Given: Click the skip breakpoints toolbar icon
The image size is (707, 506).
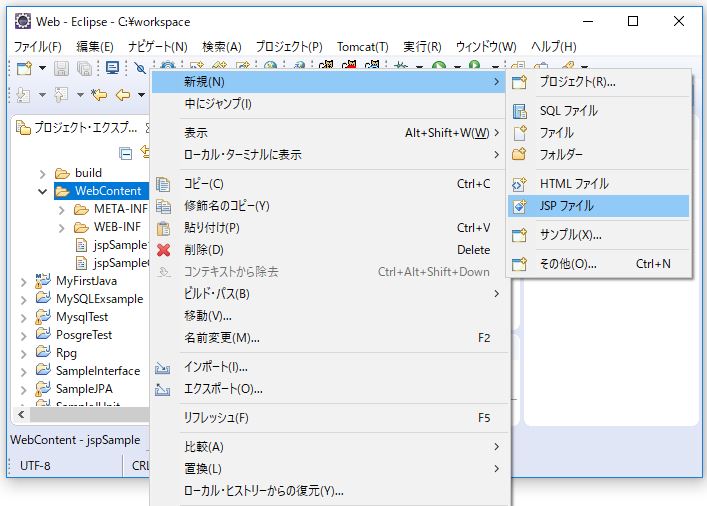Looking at the screenshot, I should click(x=140, y=69).
